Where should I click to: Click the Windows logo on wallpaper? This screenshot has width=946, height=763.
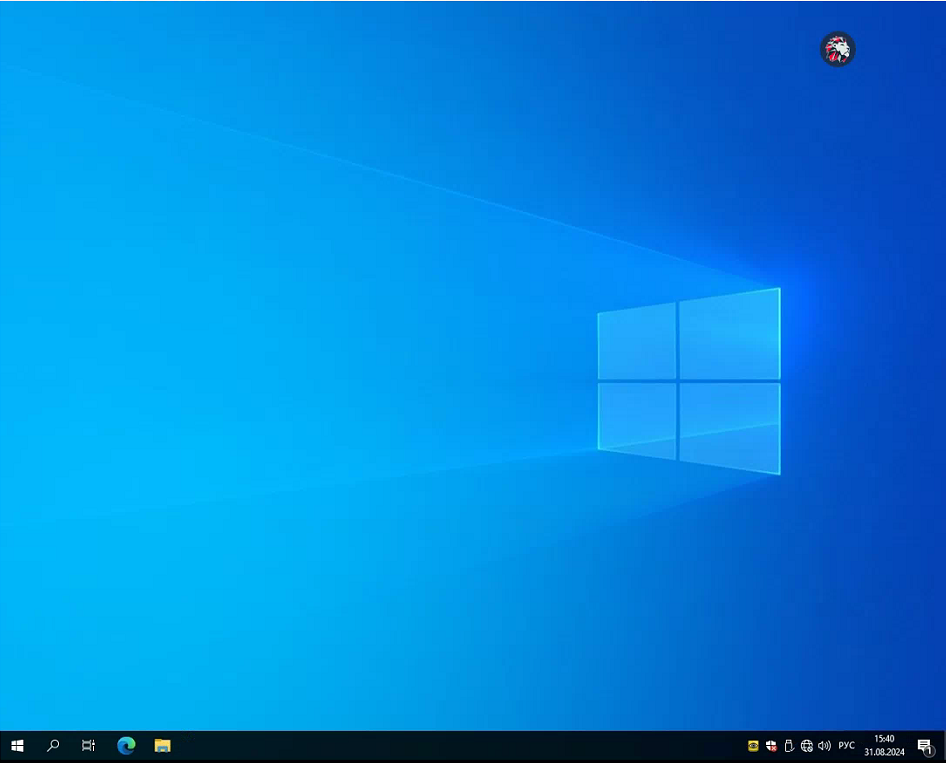(689, 381)
